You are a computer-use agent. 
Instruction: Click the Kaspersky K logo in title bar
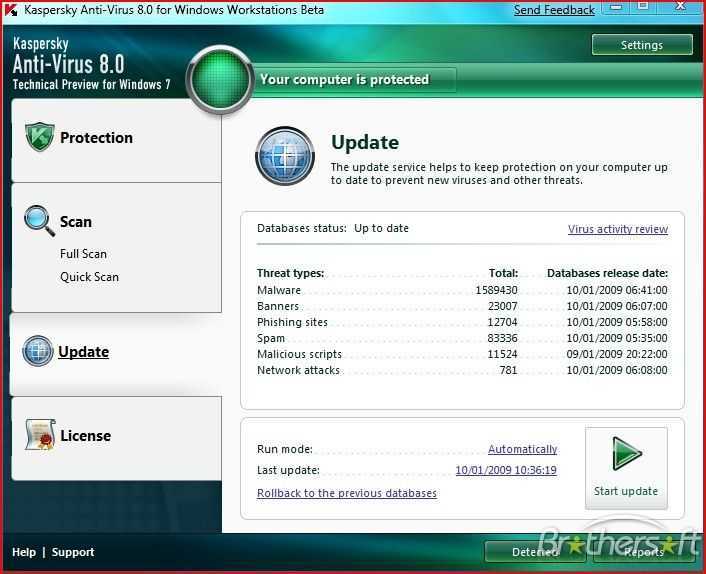point(11,9)
